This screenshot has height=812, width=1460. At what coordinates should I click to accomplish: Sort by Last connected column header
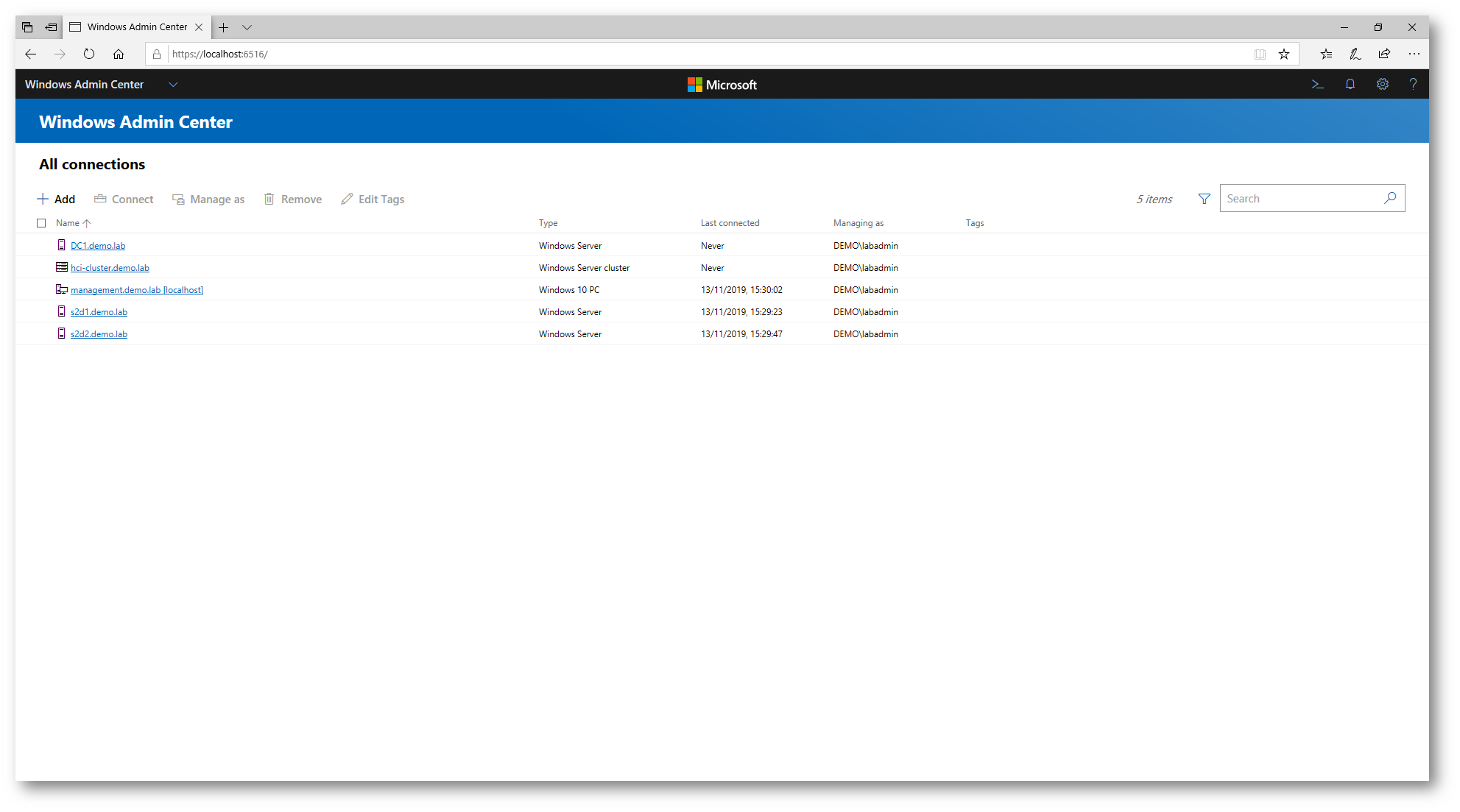coord(730,223)
